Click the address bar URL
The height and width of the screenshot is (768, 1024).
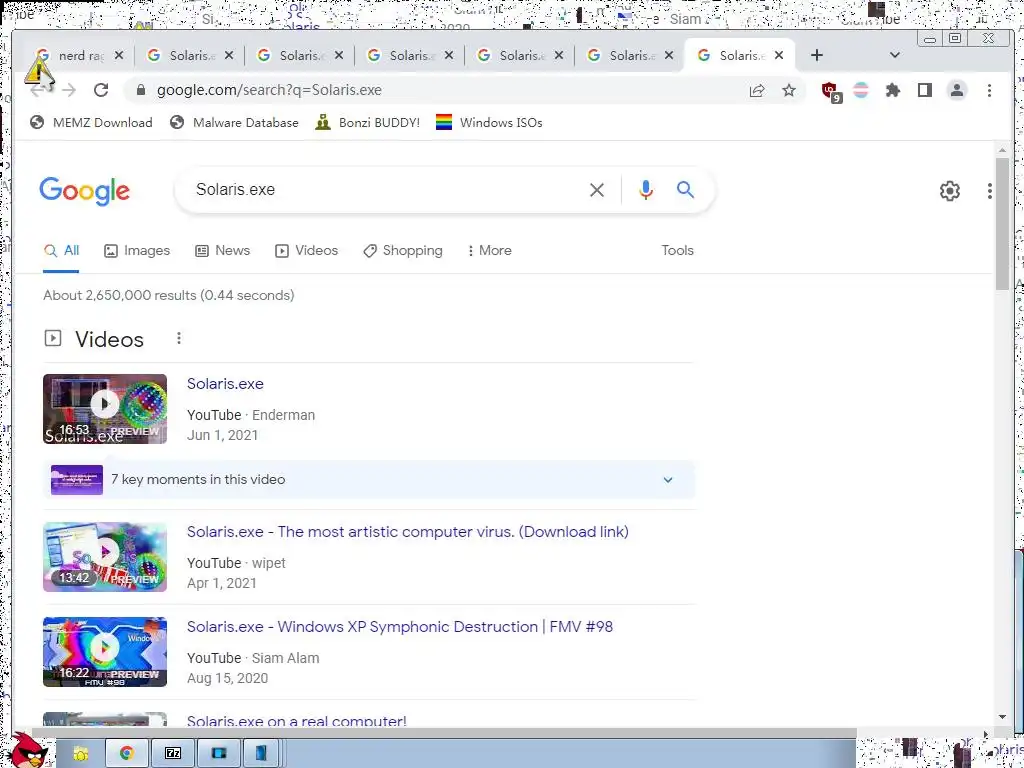click(269, 90)
